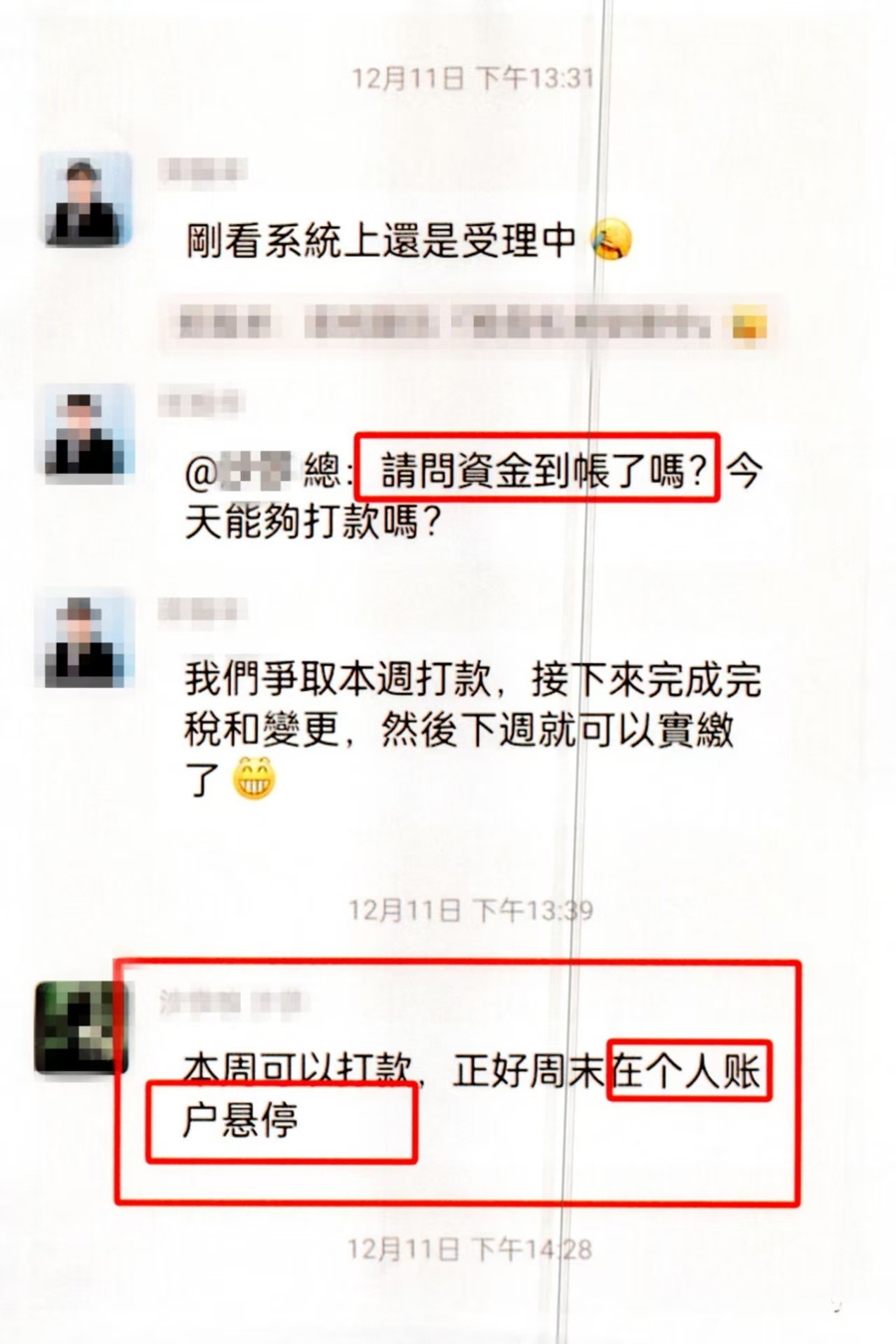Tap crying-laughing emoji after 受理中
896x1344 pixels.
click(611, 240)
